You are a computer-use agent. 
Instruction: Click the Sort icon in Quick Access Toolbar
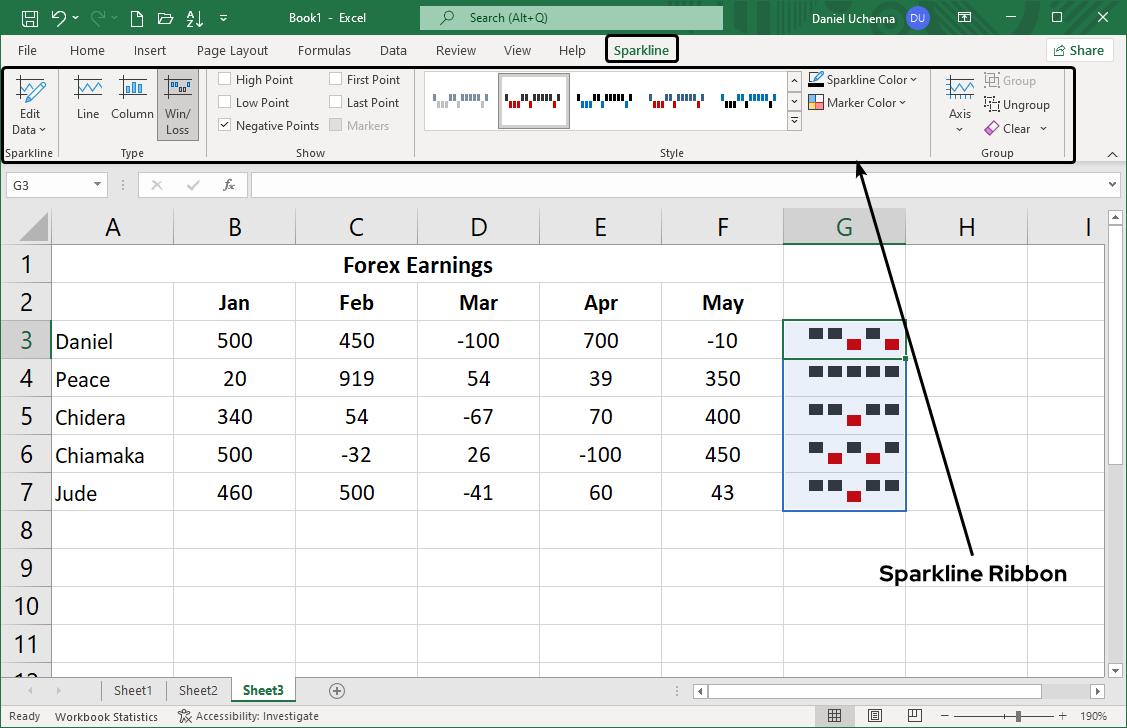[193, 17]
